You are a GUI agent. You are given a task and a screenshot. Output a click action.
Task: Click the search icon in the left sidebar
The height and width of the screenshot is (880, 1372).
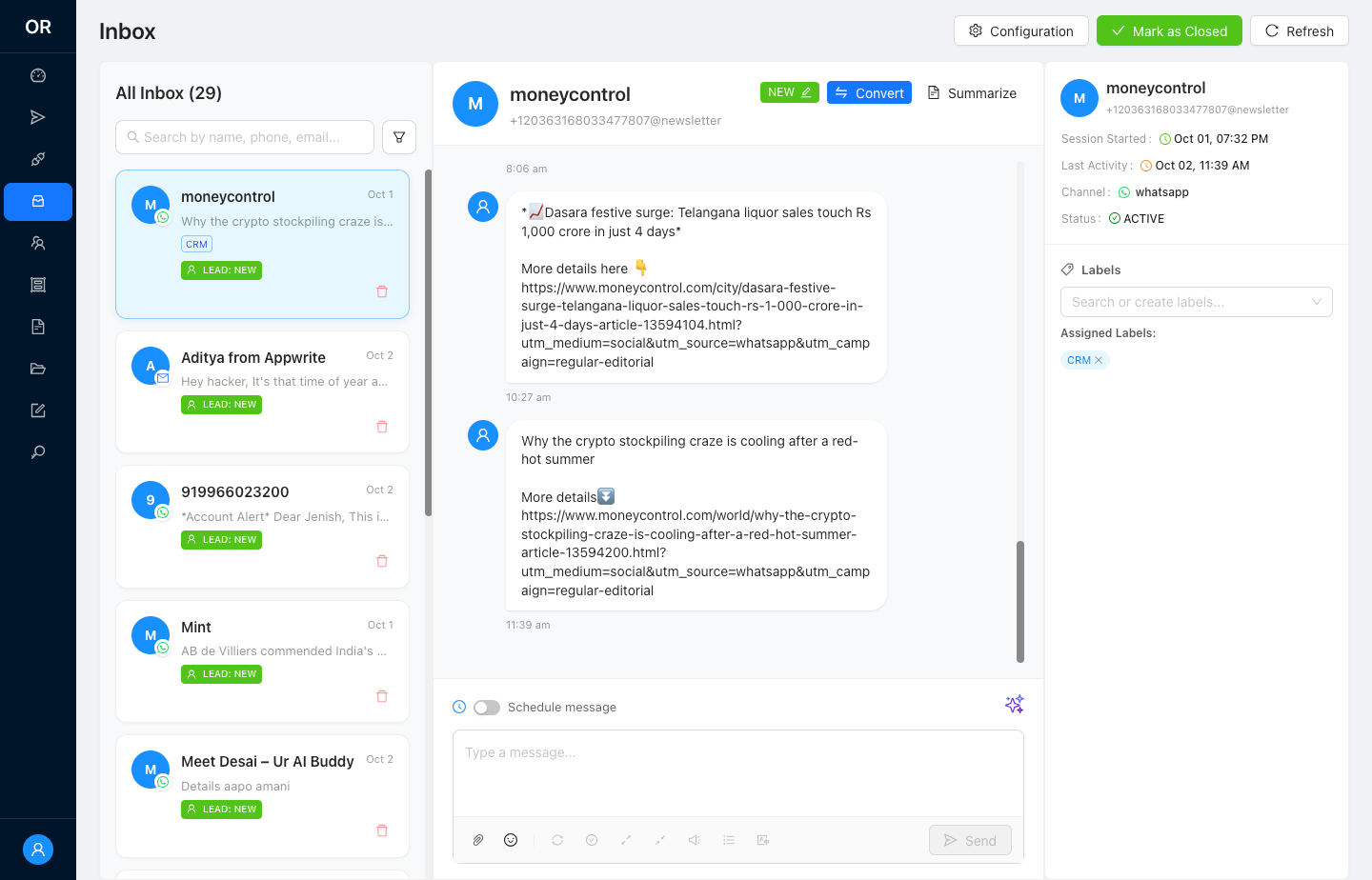click(x=38, y=452)
